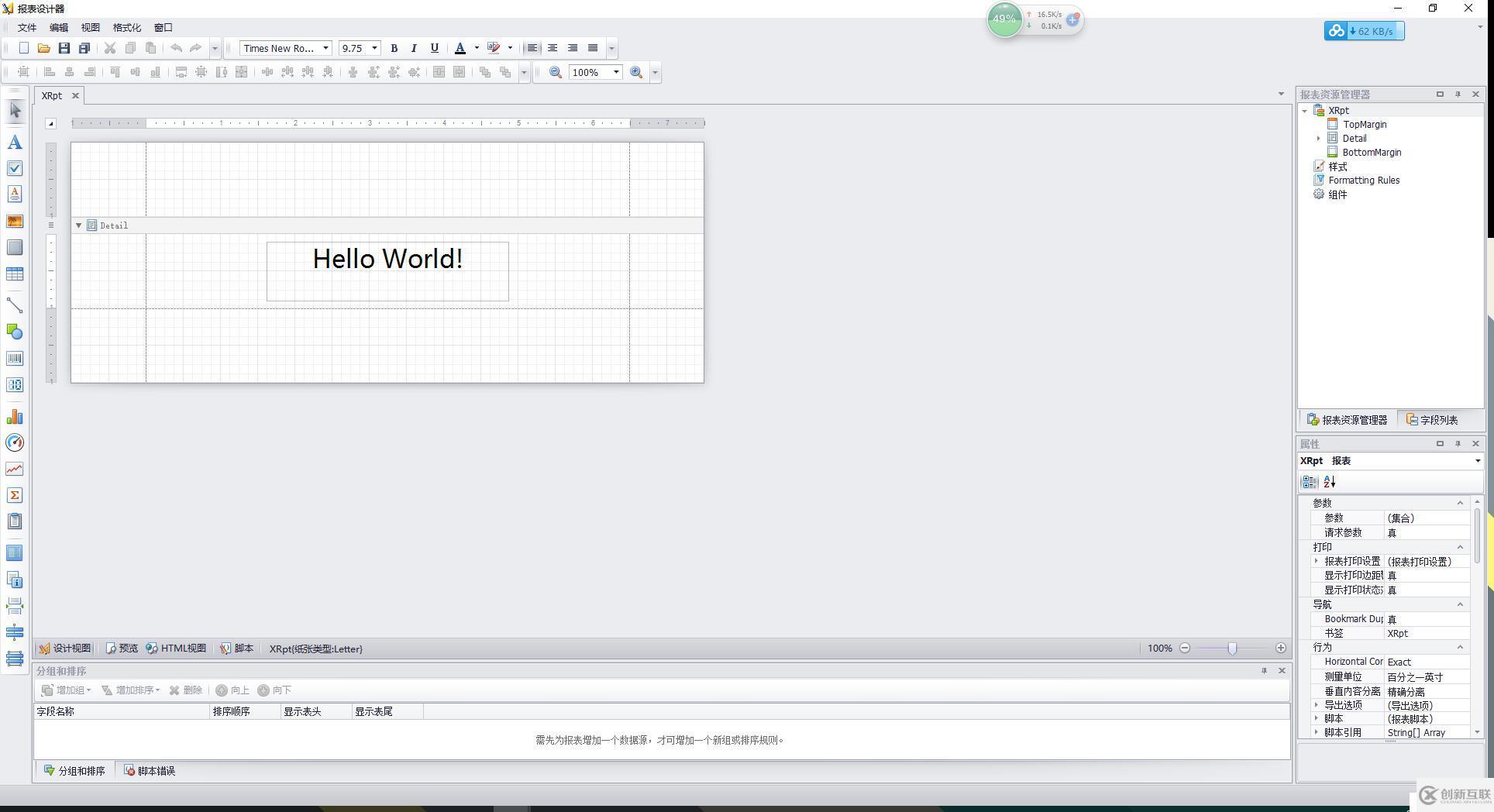Click the Save icon in toolbar

pos(64,48)
